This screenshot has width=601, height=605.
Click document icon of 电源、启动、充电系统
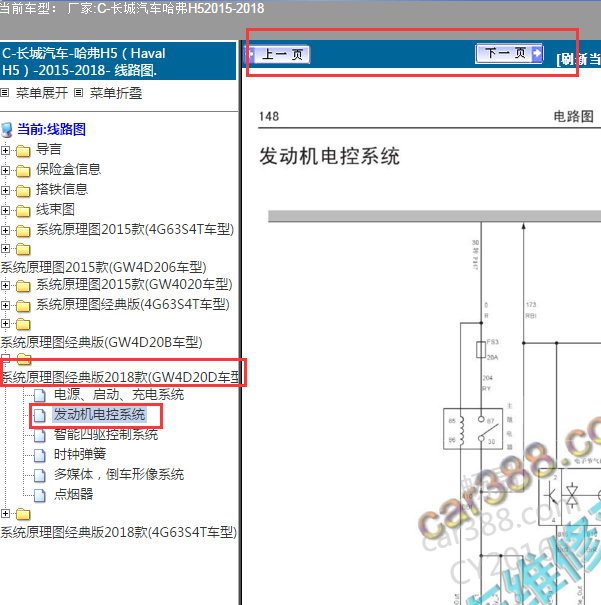[39, 395]
